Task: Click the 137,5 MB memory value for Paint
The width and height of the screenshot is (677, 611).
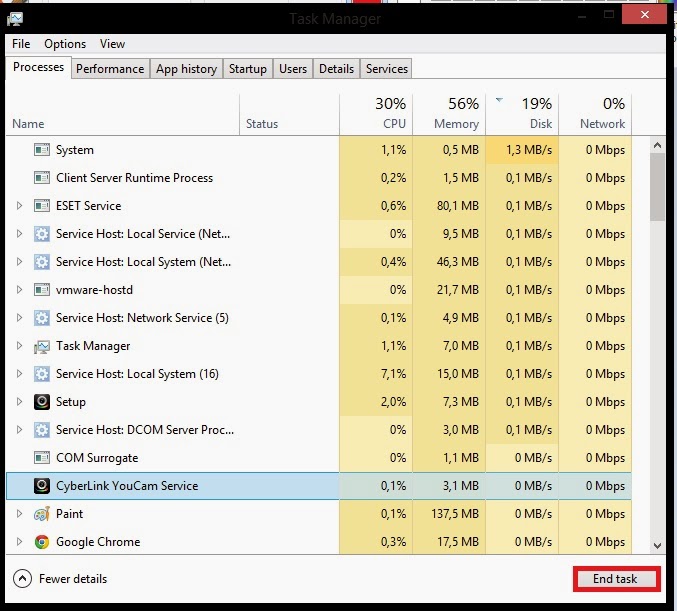Action: point(455,514)
